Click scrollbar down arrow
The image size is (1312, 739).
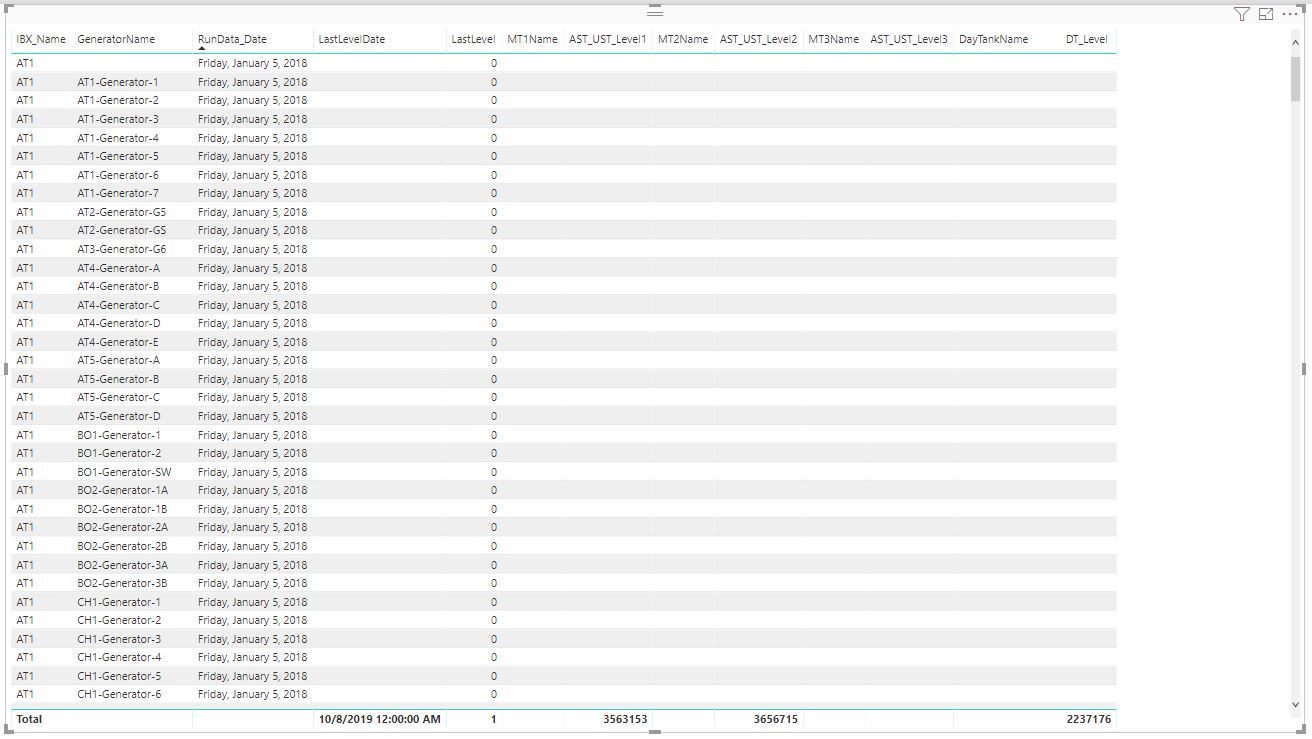(1296, 704)
